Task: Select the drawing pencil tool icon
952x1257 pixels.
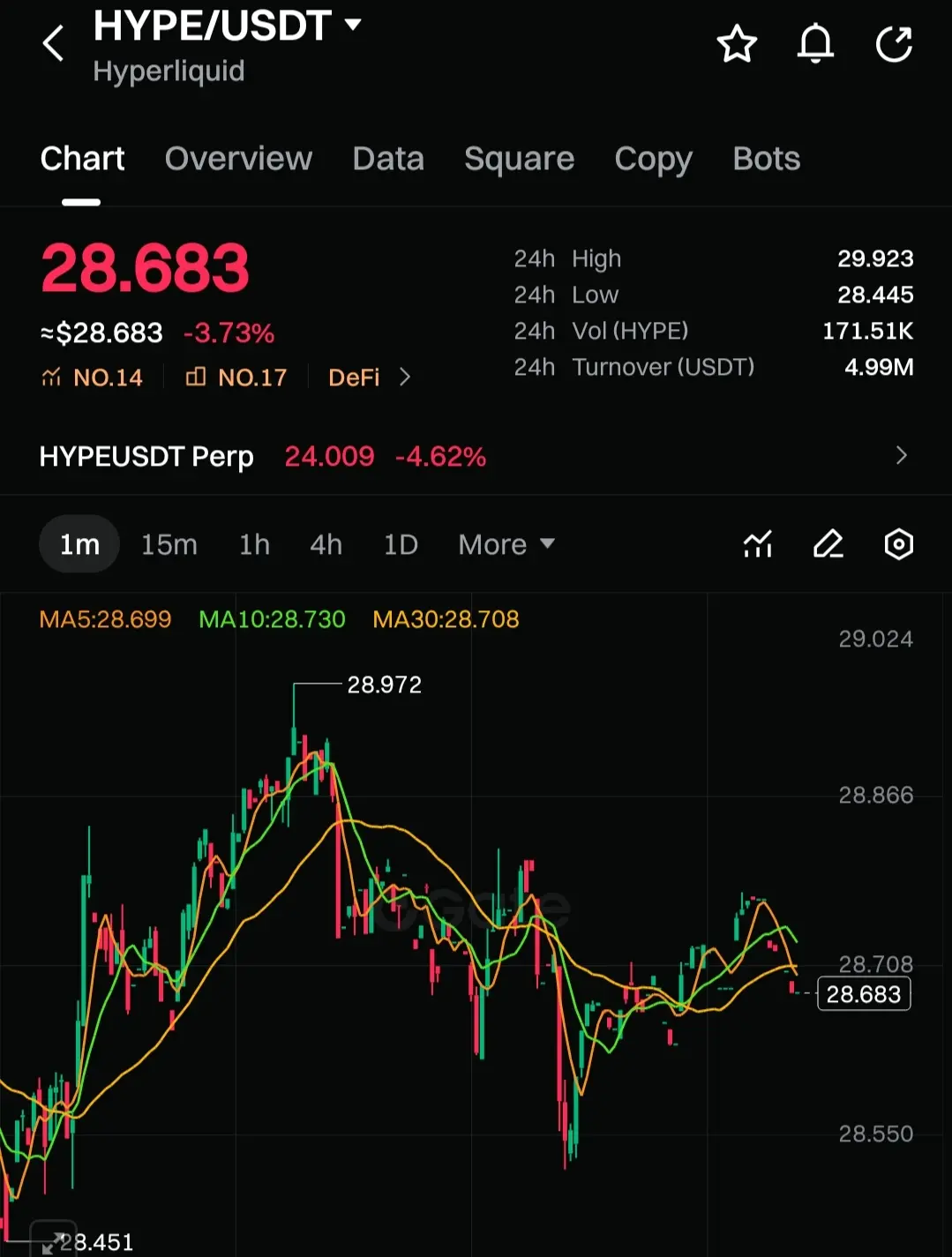Action: click(x=828, y=544)
